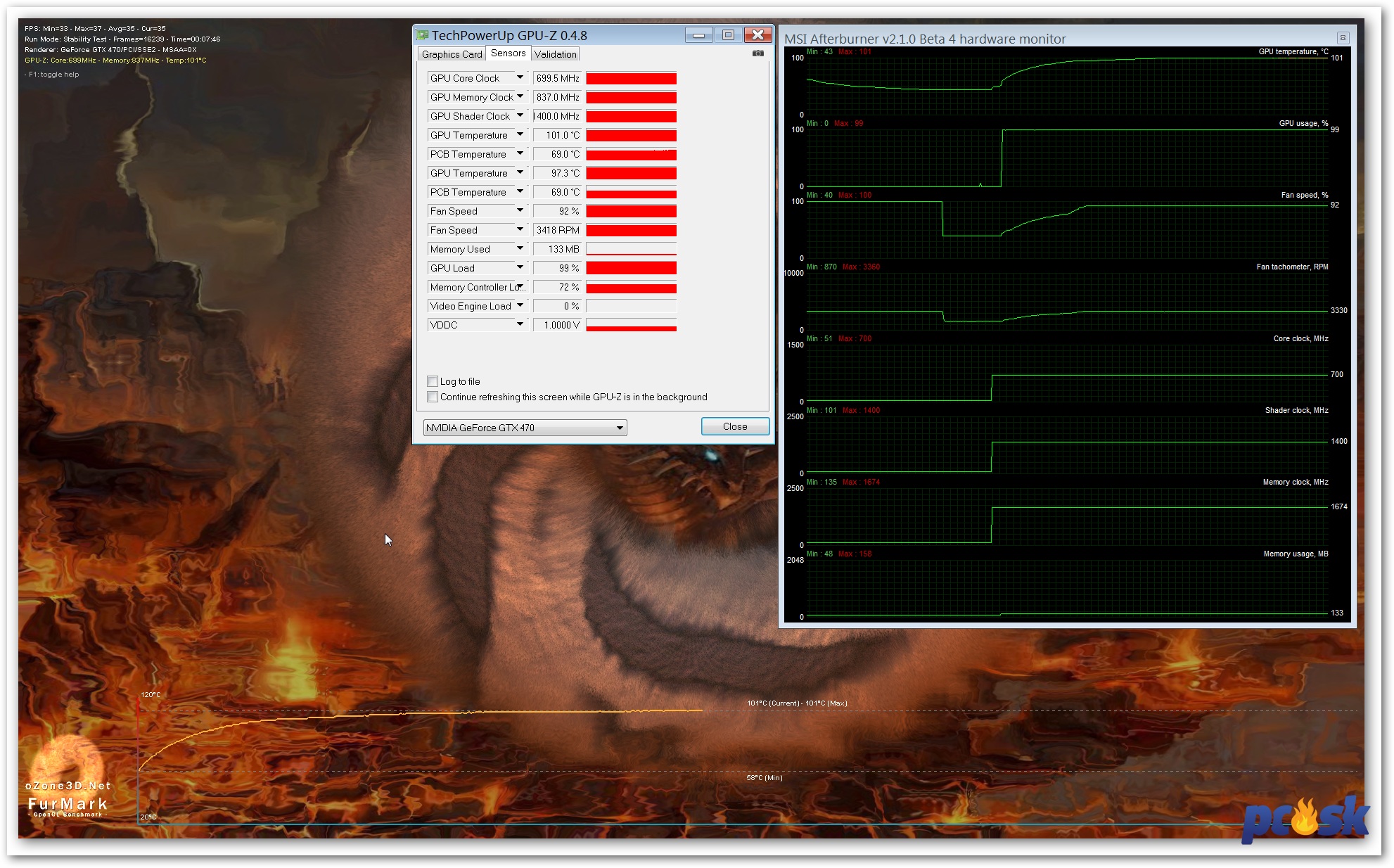Click the GPU Load red graph bar
Screen dimensions: 1394x868
631,268
